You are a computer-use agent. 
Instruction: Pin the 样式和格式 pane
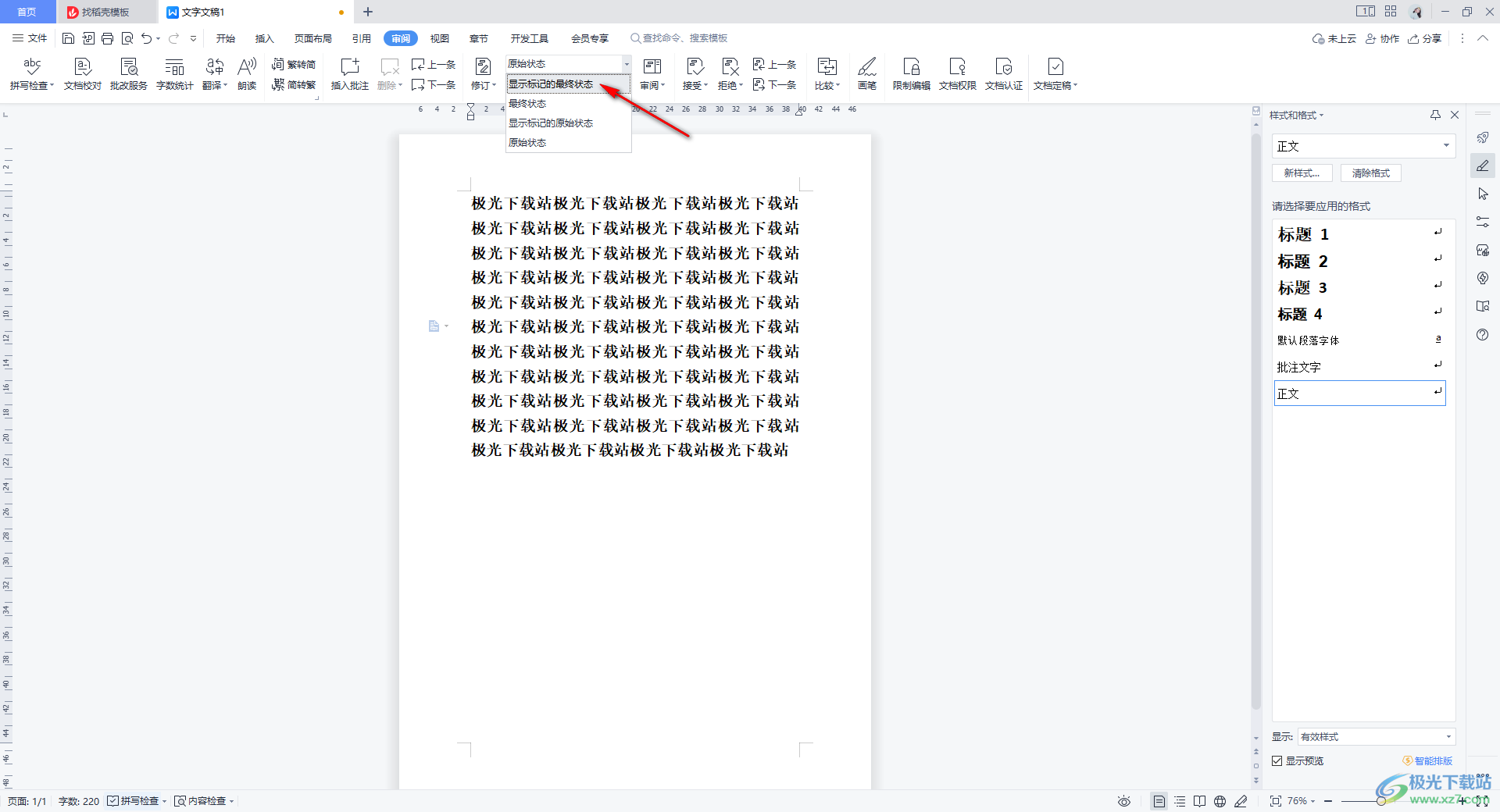(x=1435, y=115)
